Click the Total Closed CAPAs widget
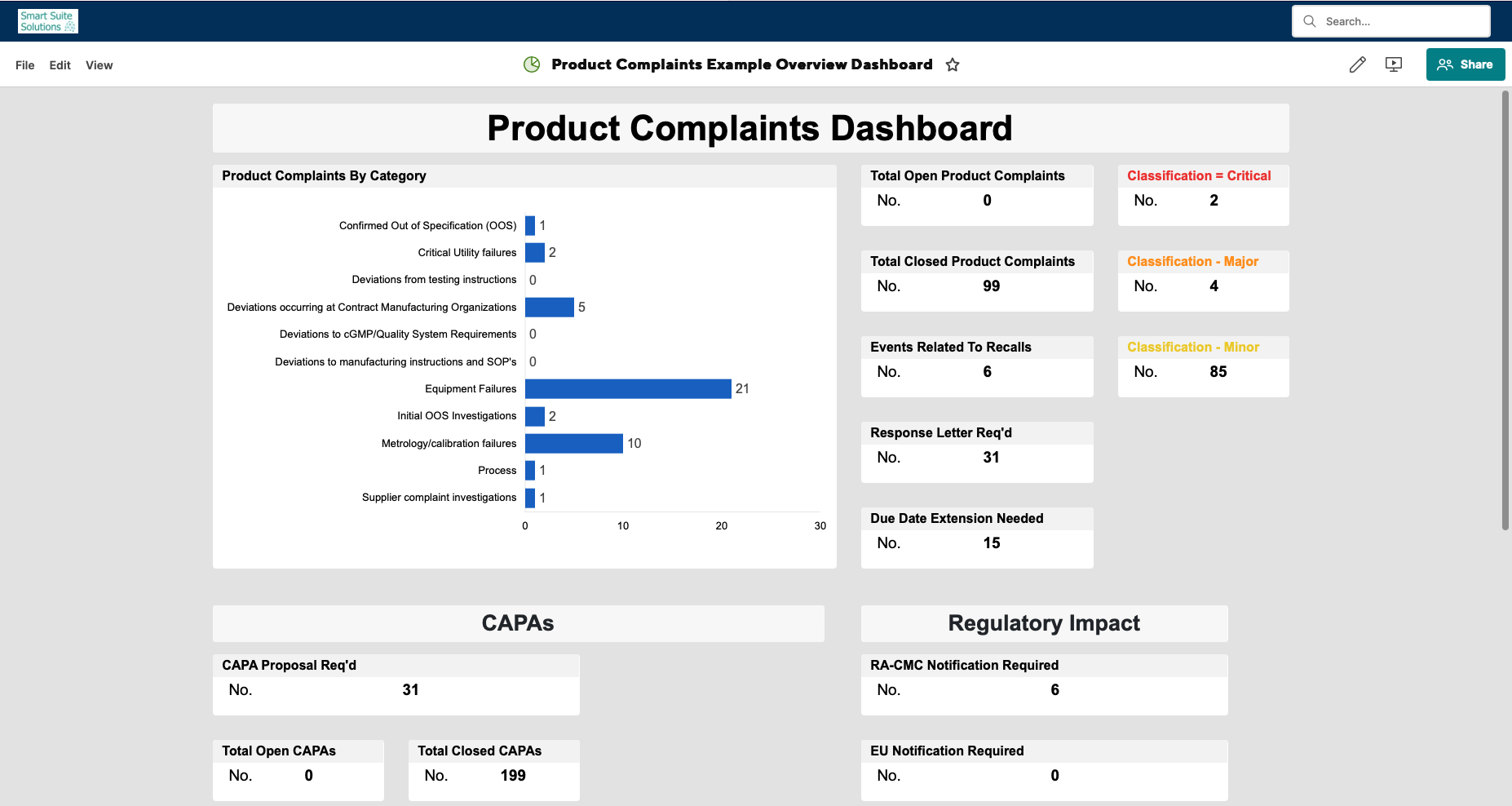 point(493,770)
